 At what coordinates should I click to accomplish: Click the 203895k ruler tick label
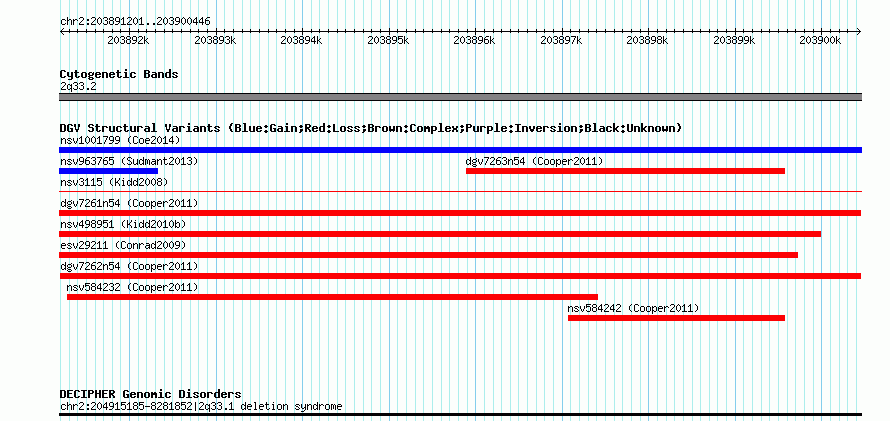[x=388, y=40]
